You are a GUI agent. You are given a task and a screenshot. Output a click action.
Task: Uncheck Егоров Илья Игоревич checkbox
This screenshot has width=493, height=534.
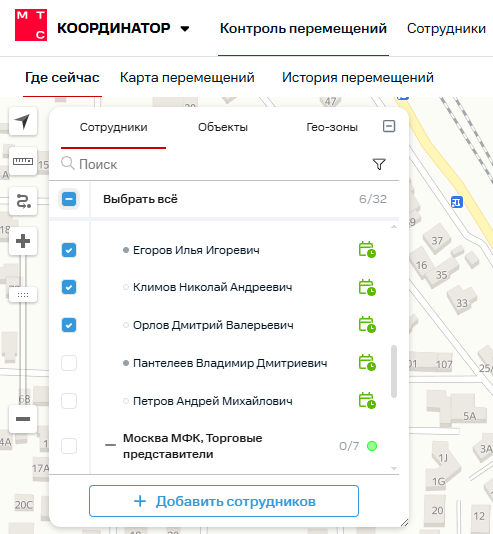69,250
